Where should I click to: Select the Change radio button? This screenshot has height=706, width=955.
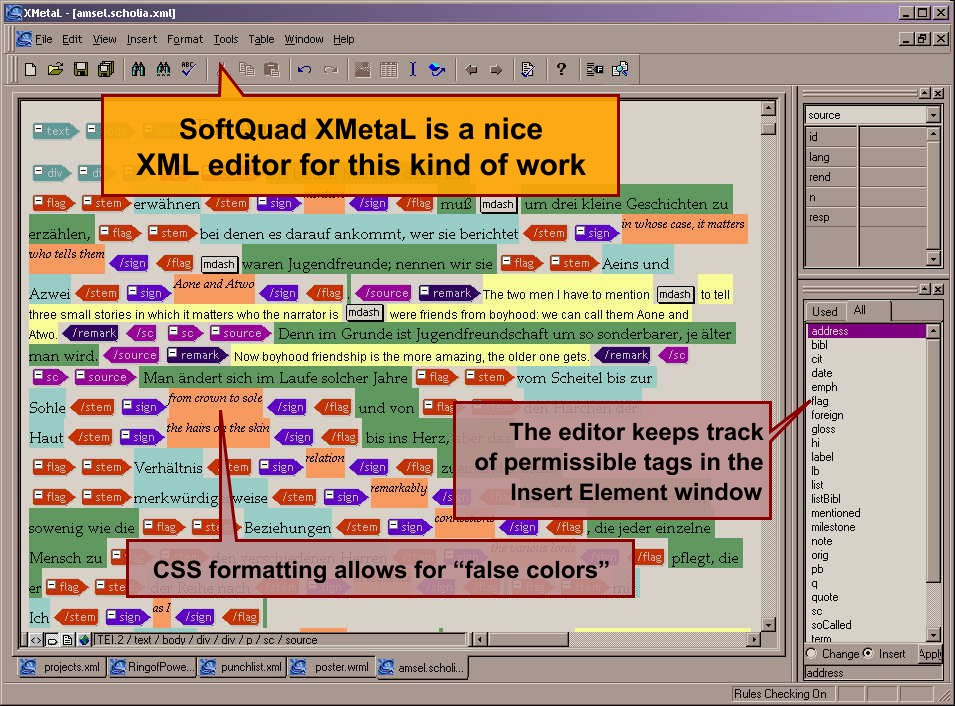[x=811, y=654]
